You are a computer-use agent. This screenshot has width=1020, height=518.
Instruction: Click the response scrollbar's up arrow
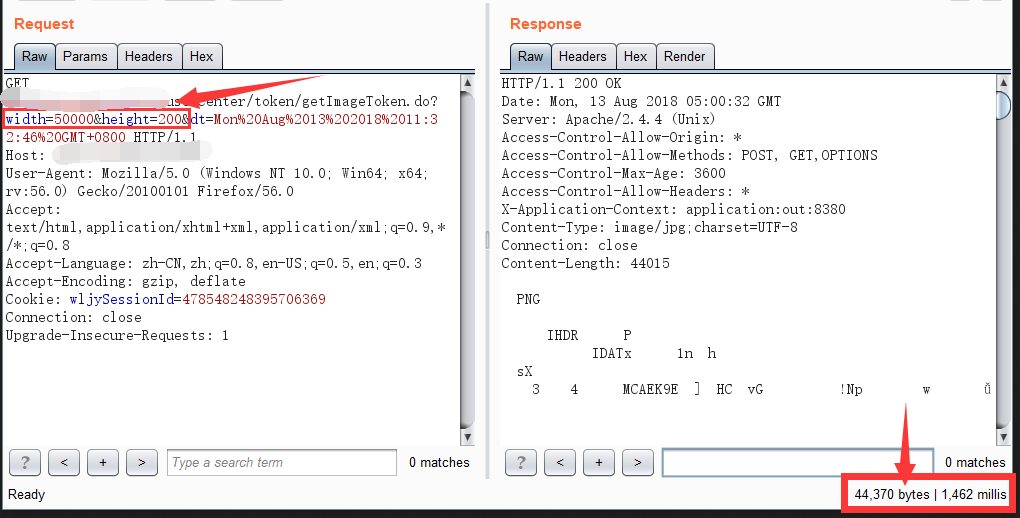tap(1004, 83)
